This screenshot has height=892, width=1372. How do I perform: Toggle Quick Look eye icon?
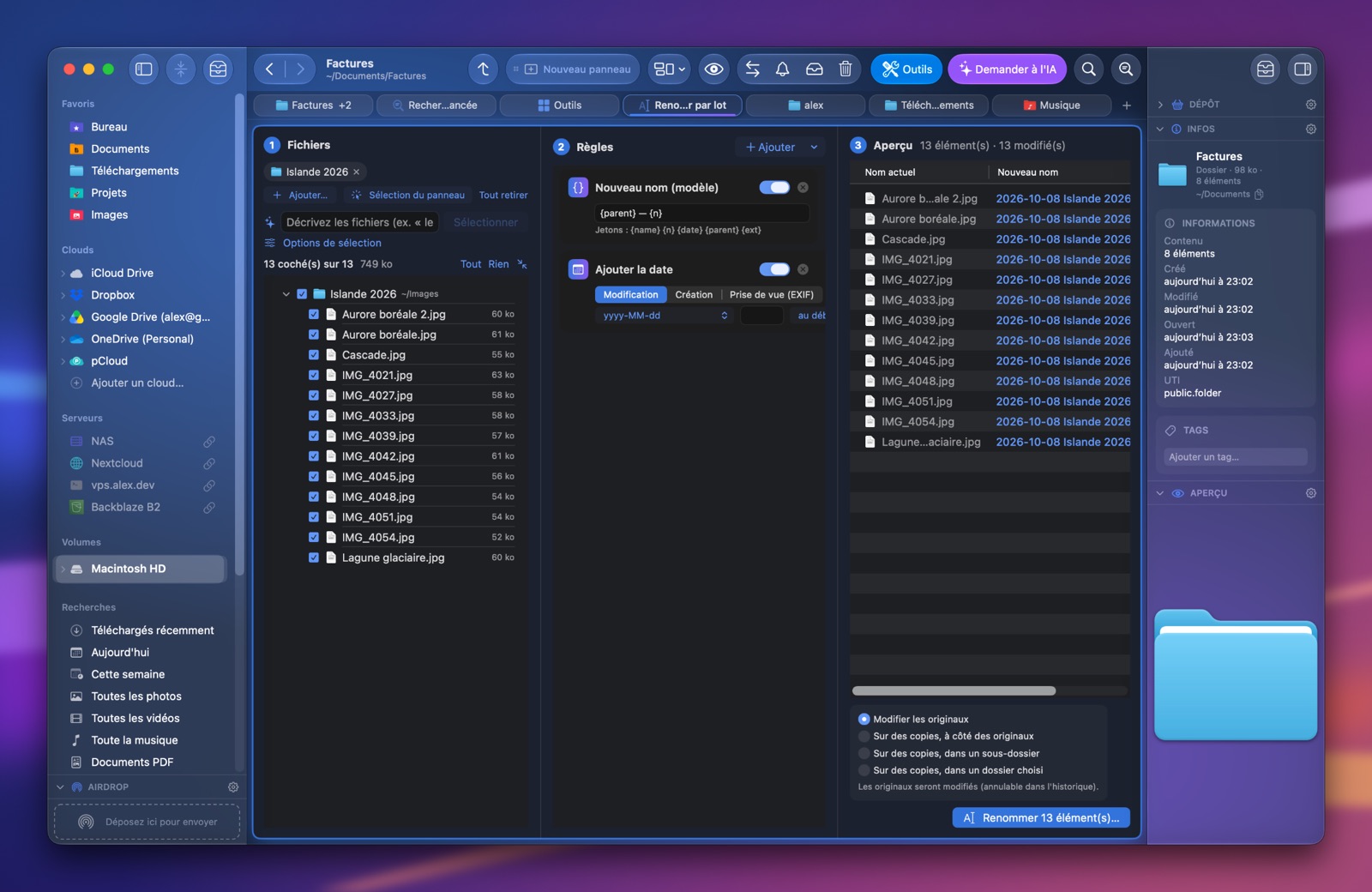click(x=713, y=69)
